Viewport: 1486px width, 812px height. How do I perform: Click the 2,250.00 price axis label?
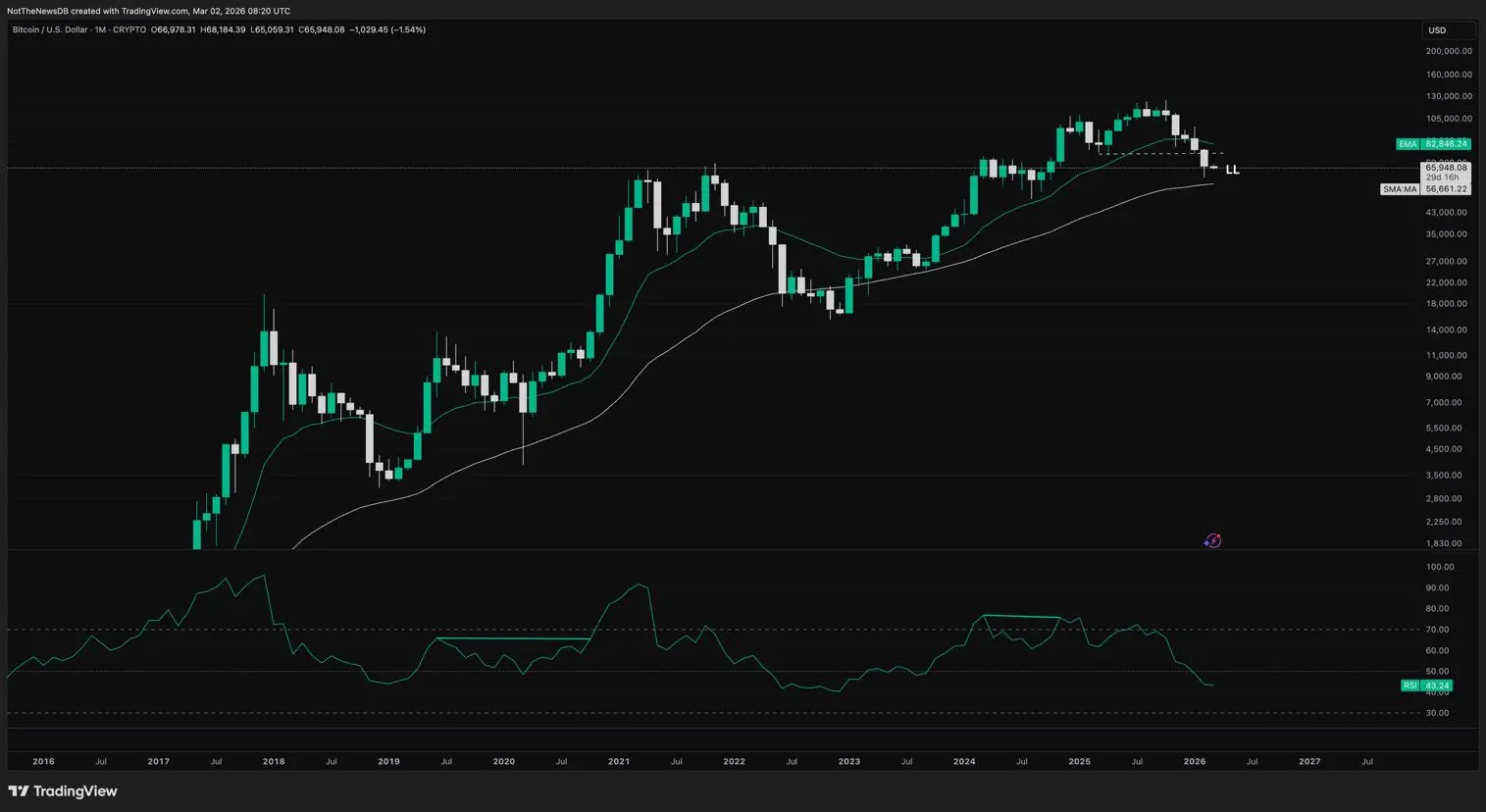(x=1444, y=522)
